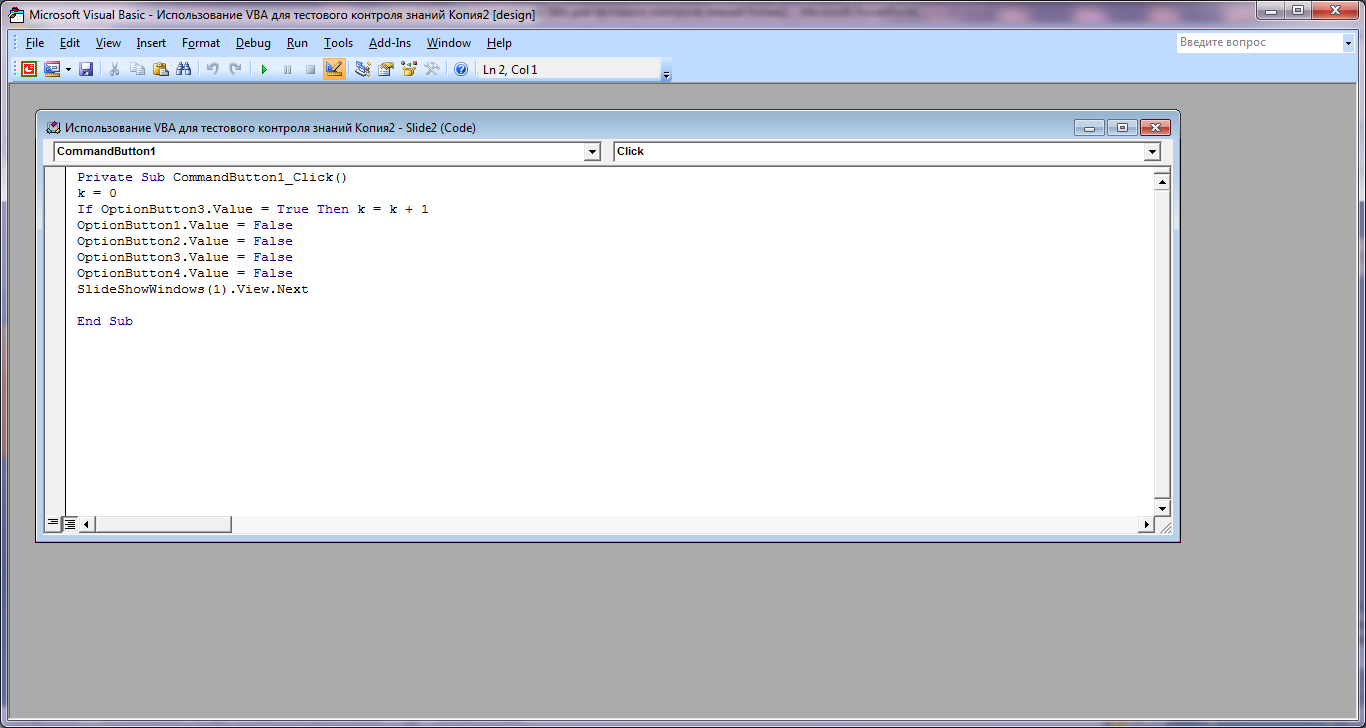Open the Edit menu
This screenshot has width=1366, height=728.
click(x=70, y=43)
